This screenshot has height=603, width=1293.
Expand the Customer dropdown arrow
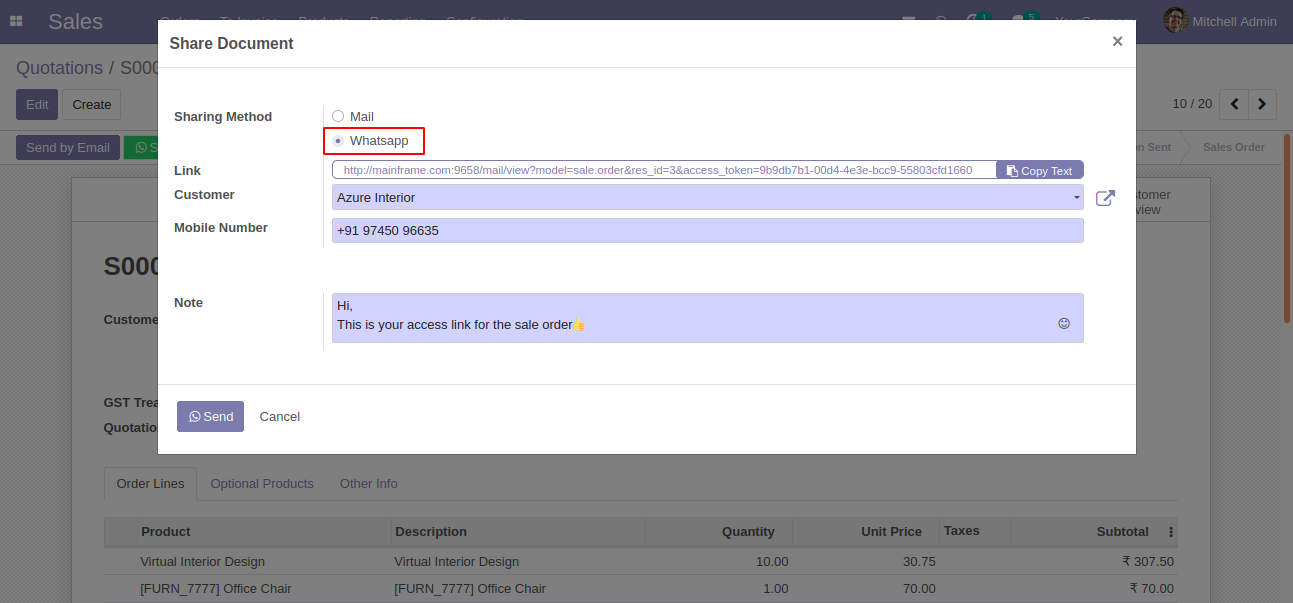coord(1077,198)
